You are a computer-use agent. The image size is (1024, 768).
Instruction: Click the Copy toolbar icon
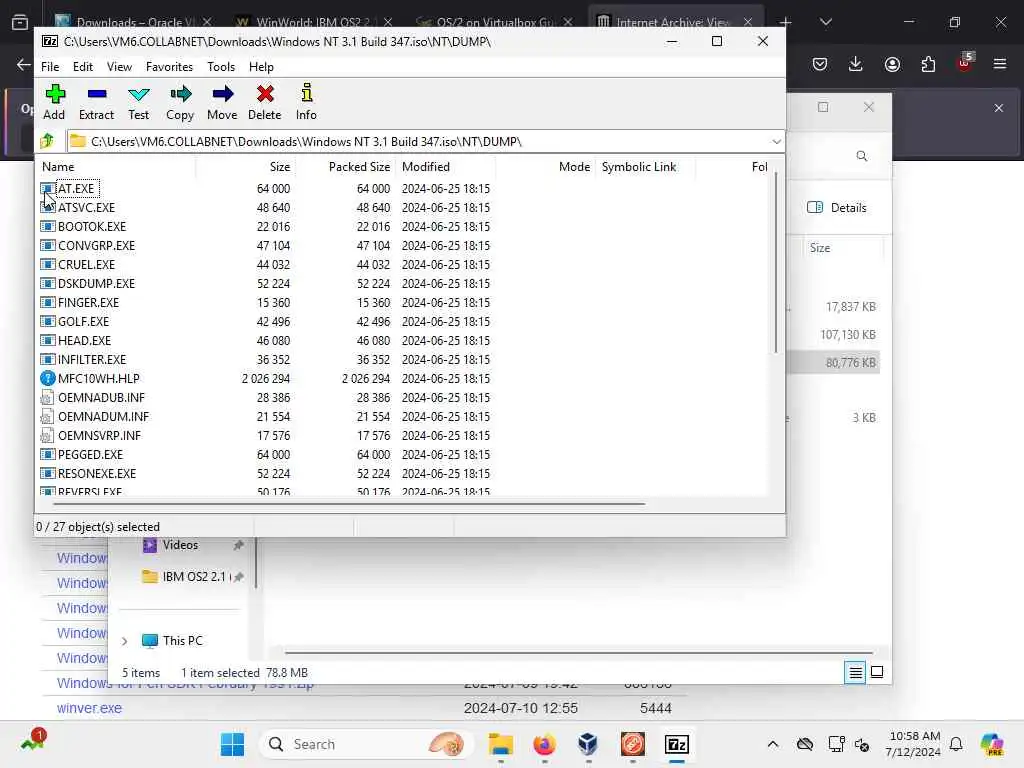(180, 102)
